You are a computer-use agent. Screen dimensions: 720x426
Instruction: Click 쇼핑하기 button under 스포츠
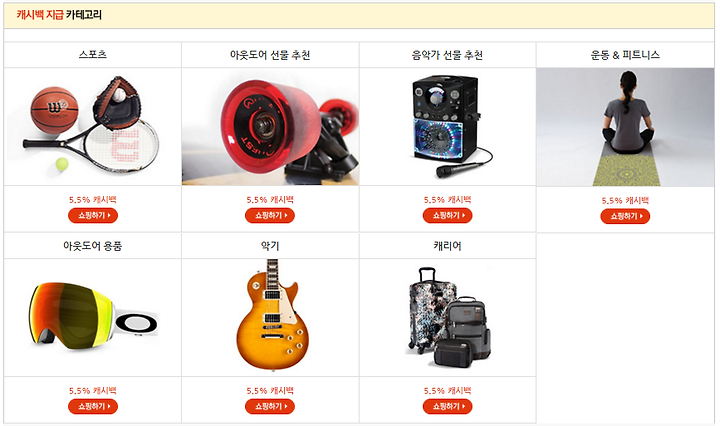pos(93,215)
